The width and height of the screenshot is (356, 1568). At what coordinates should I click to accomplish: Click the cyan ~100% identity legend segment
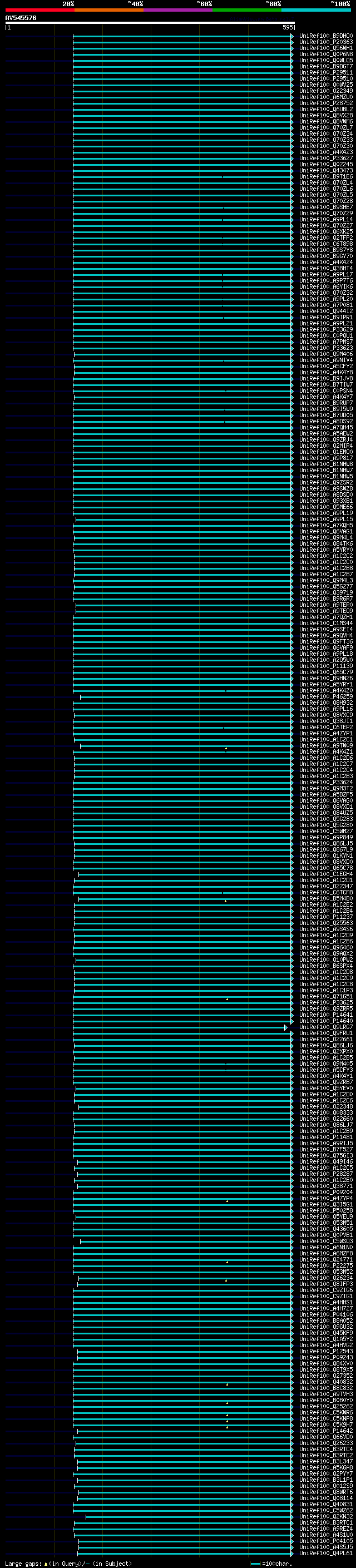pos(316,10)
